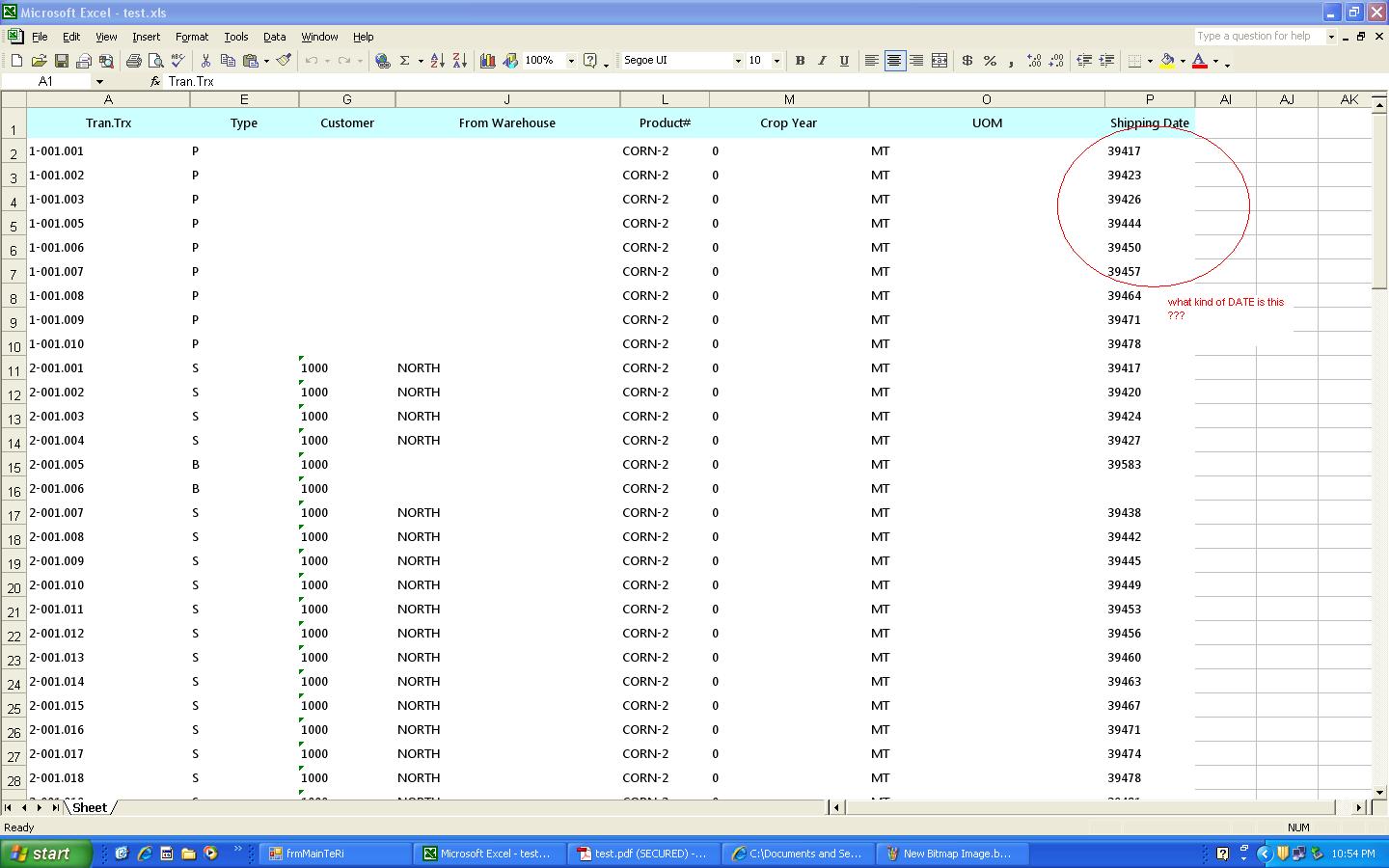Apply currency style formatting
This screenshot has width=1389, height=868.
point(967,61)
